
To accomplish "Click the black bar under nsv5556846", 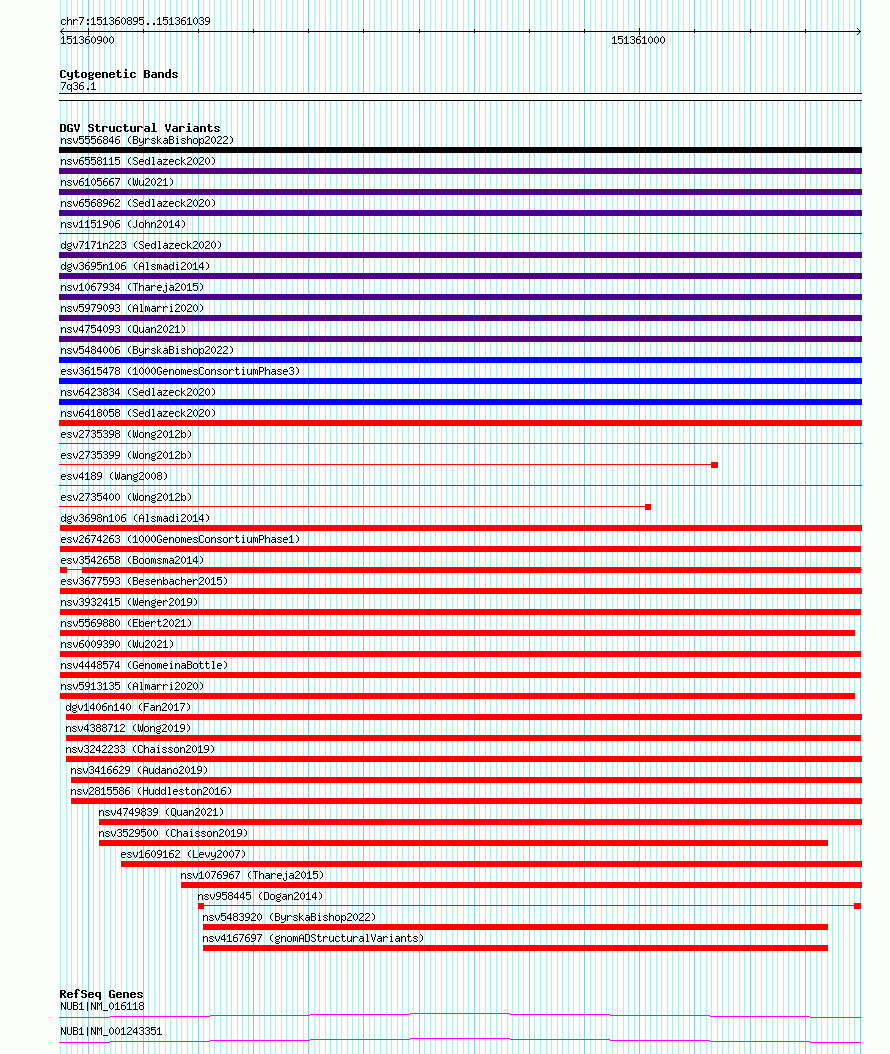I will pyautogui.click(x=460, y=150).
